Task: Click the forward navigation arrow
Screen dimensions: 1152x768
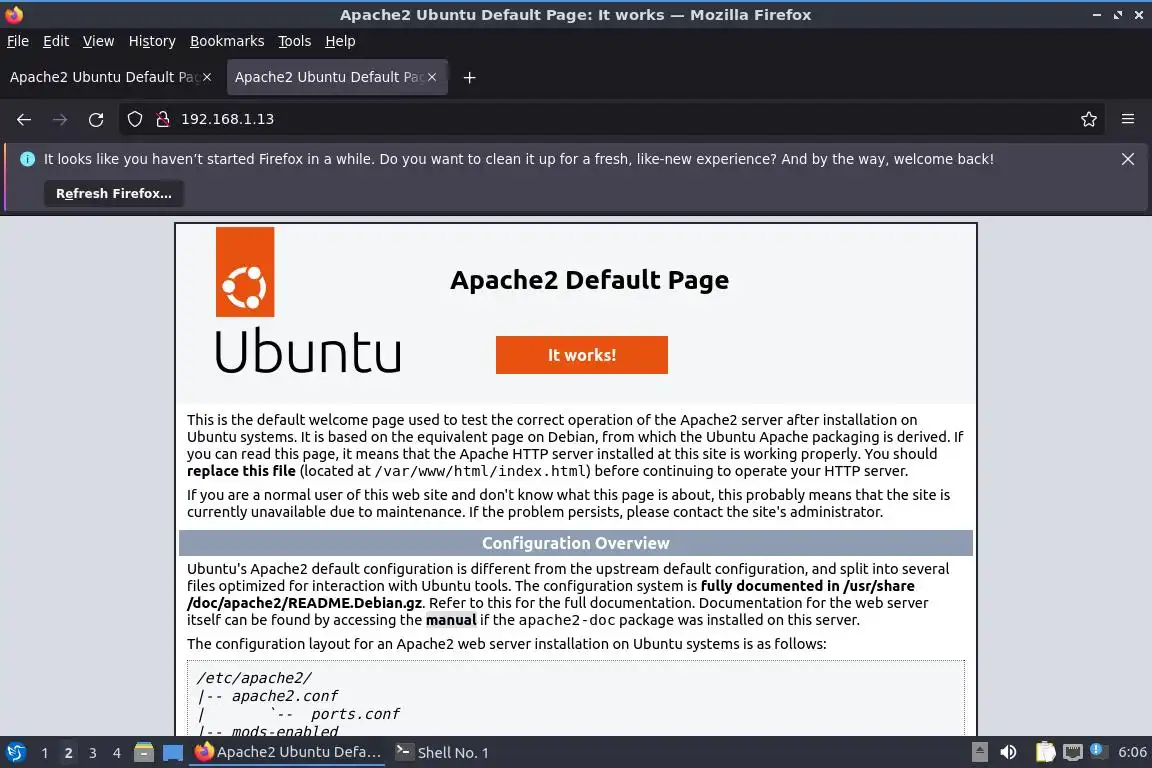Action: (60, 119)
